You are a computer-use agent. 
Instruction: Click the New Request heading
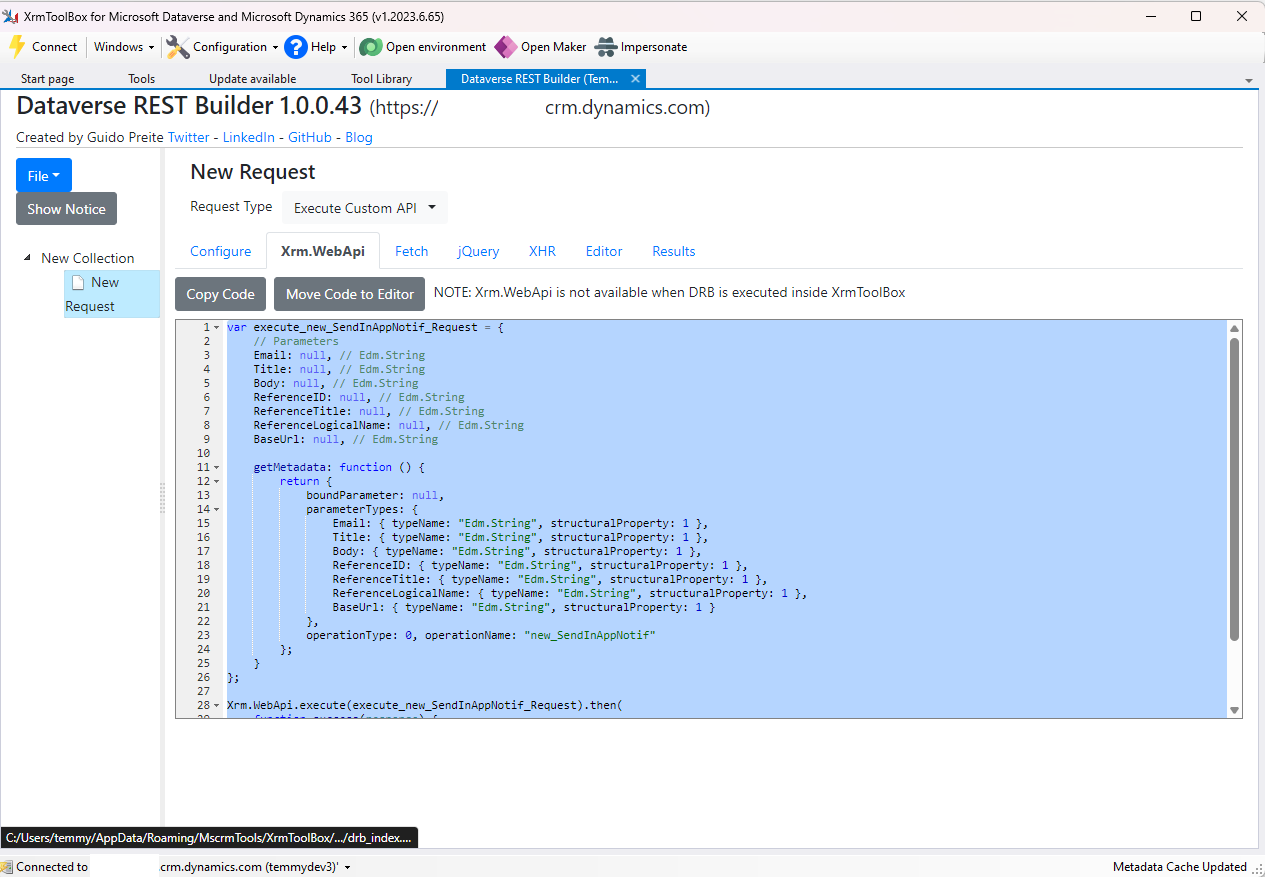[x=253, y=172]
